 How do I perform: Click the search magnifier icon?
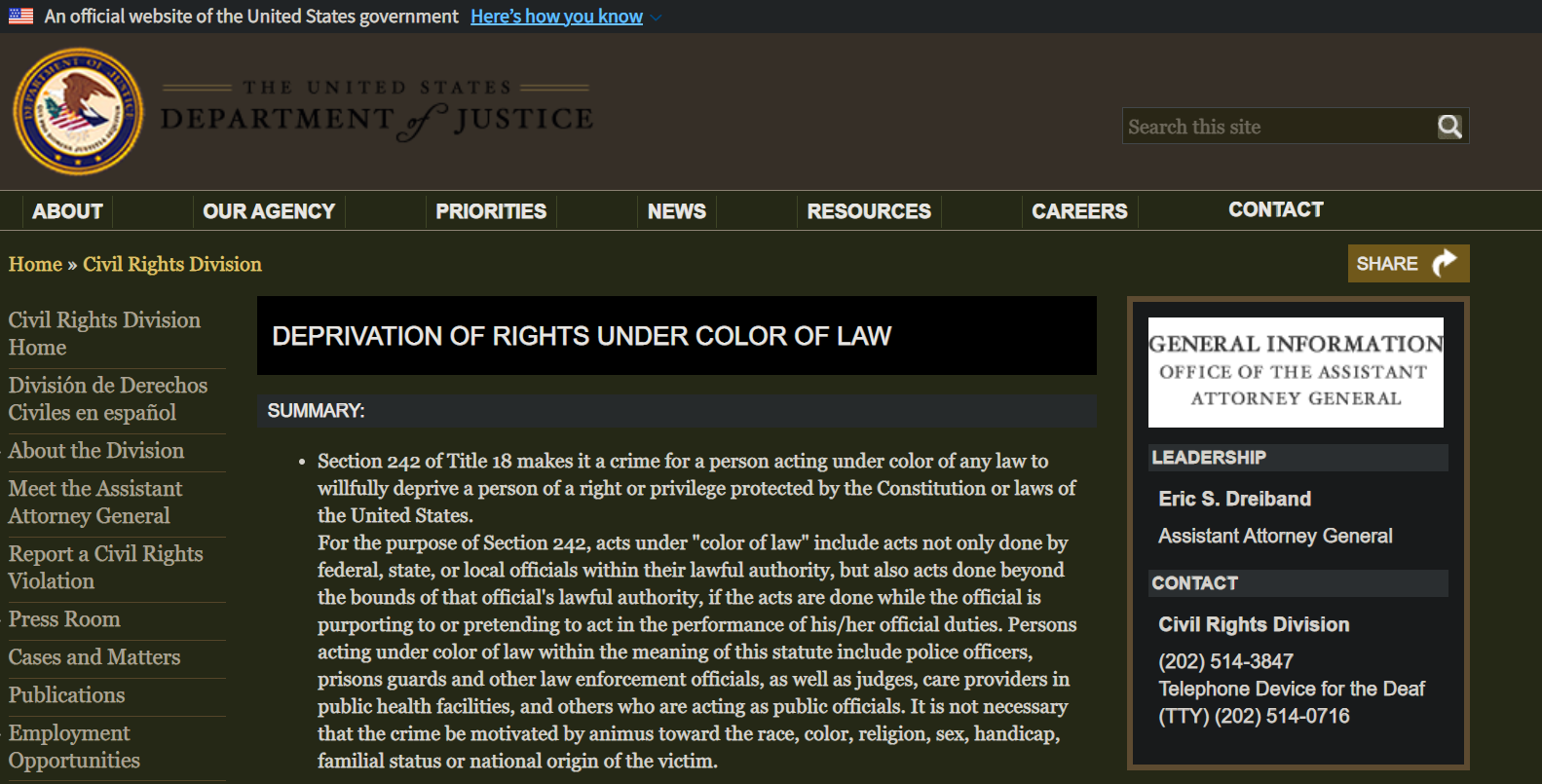[x=1449, y=127]
